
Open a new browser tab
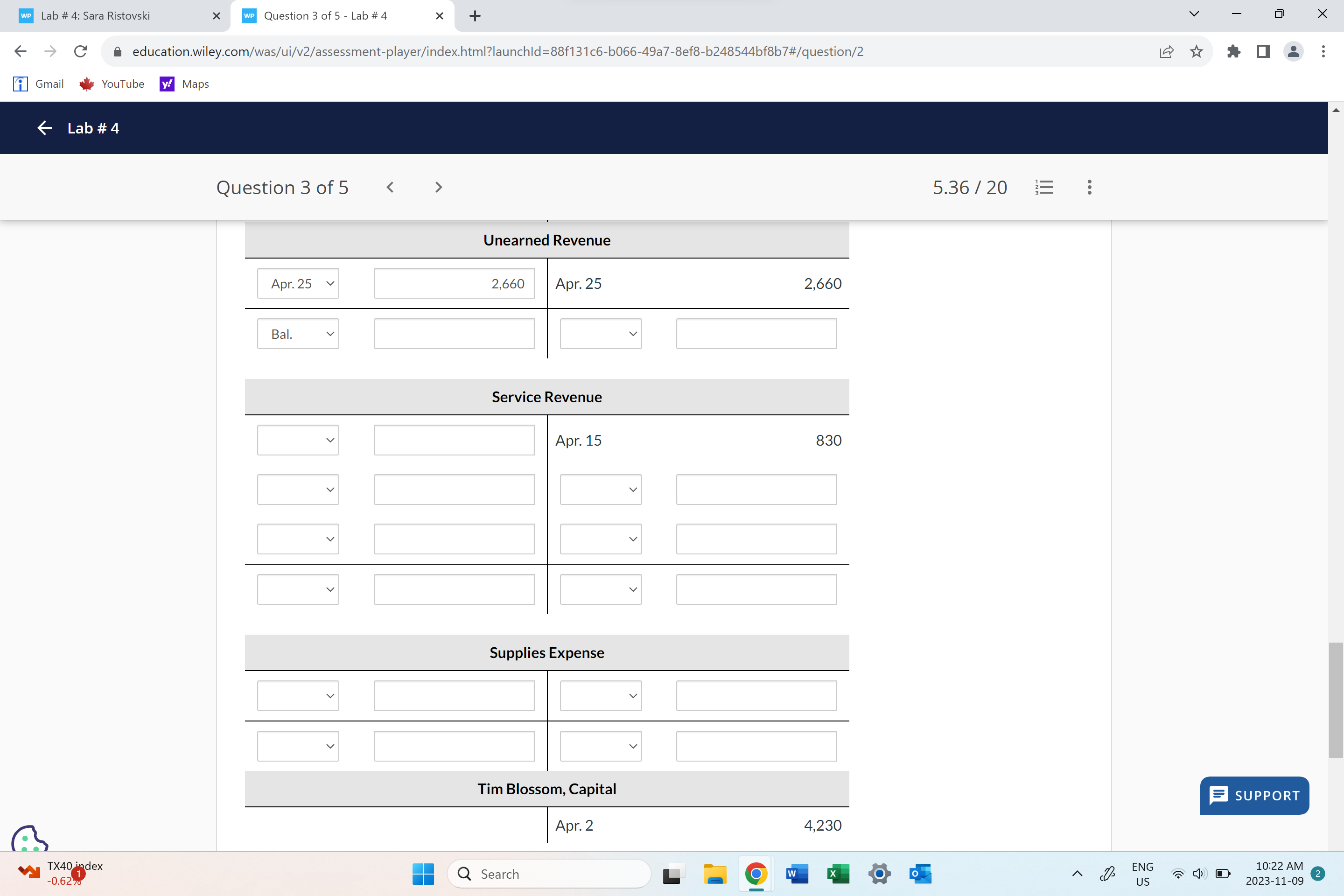pyautogui.click(x=475, y=16)
